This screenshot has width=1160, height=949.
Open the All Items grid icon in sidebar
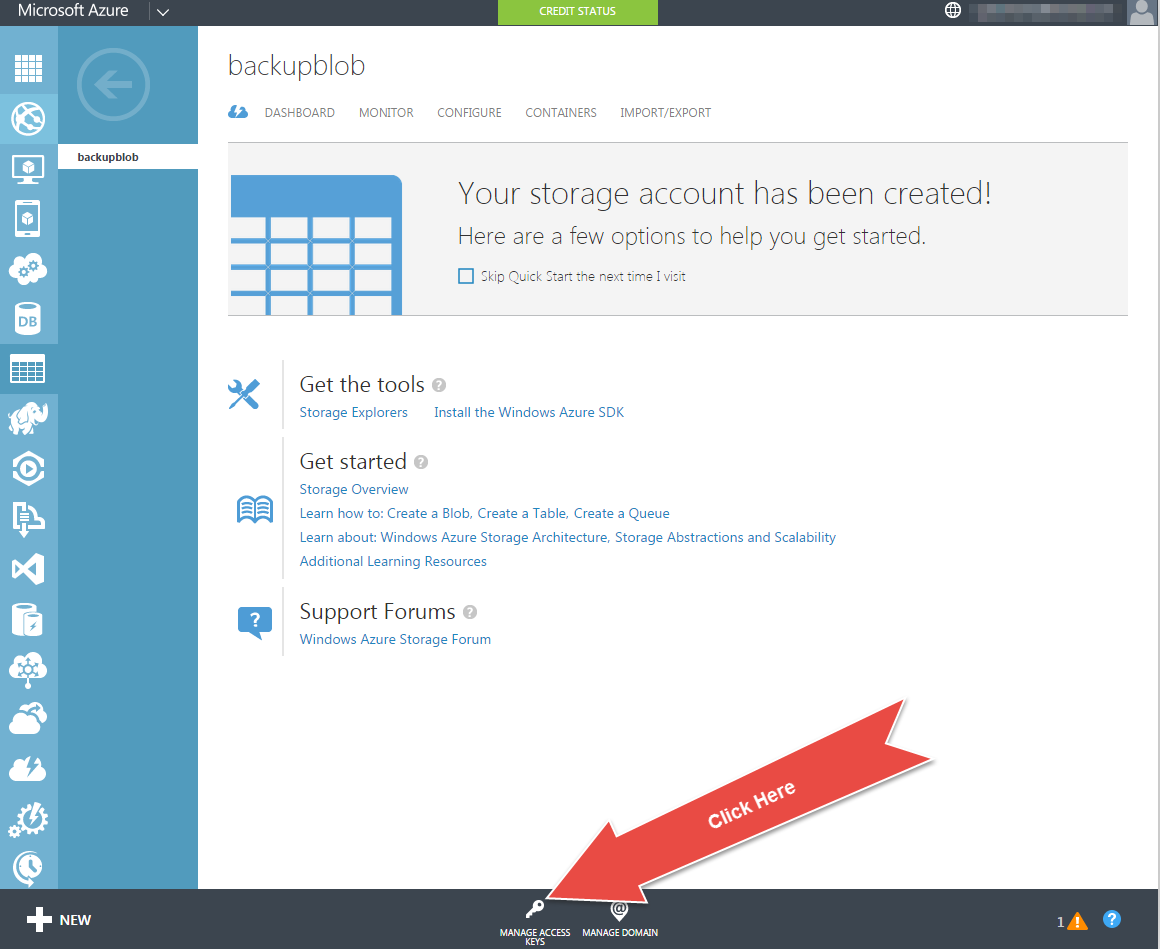[28, 68]
